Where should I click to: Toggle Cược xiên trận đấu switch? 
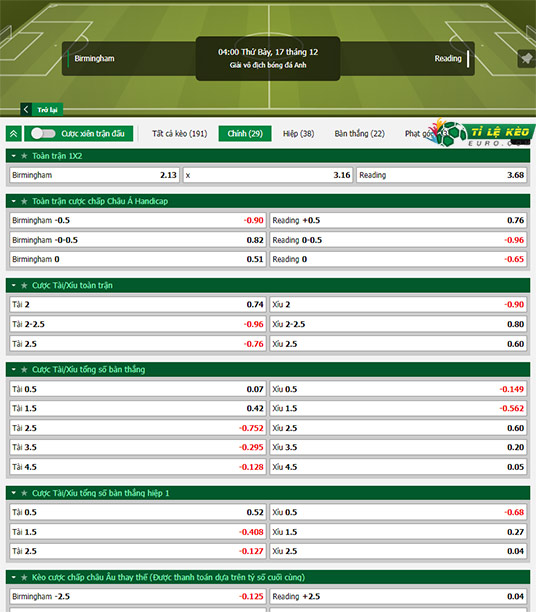tap(43, 133)
